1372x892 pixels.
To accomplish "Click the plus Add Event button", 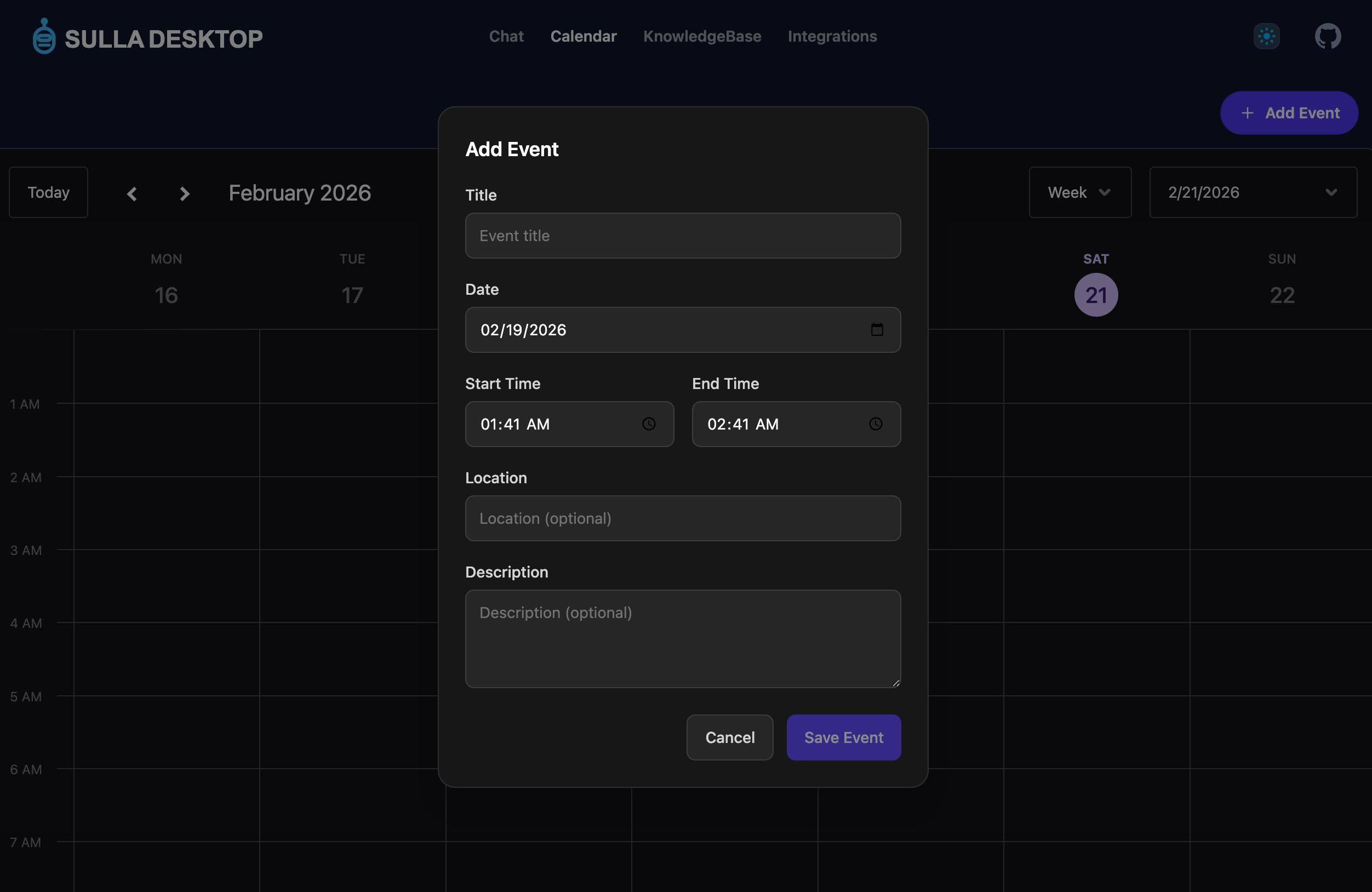I will pos(1289,113).
